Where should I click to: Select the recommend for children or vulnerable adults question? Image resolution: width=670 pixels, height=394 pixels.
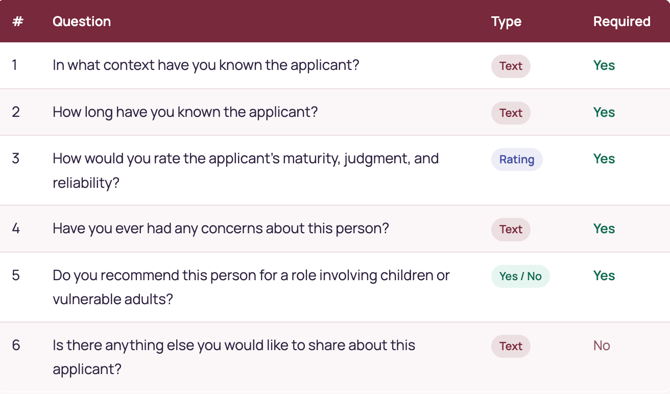point(251,287)
